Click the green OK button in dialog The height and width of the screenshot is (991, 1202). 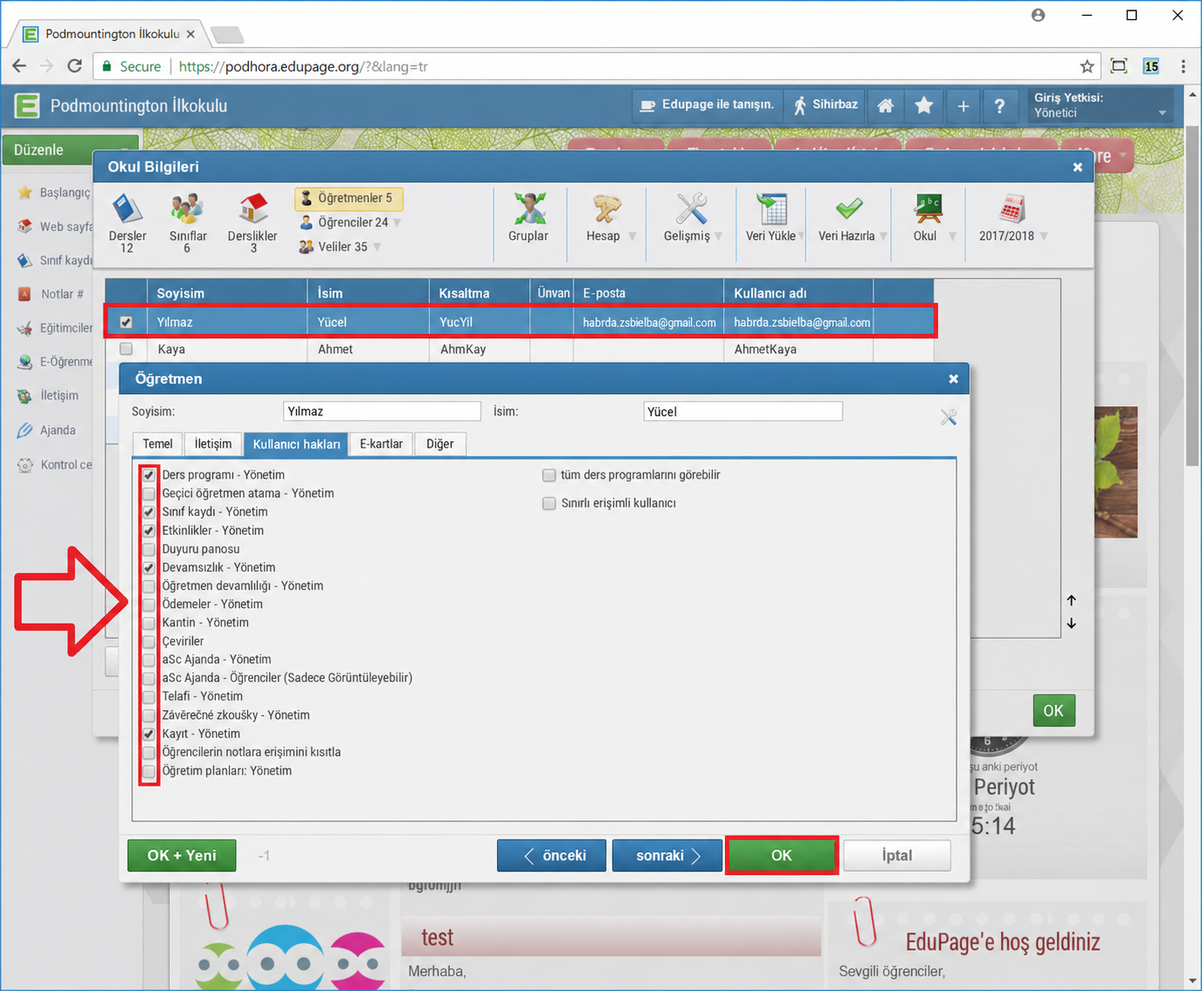click(781, 856)
